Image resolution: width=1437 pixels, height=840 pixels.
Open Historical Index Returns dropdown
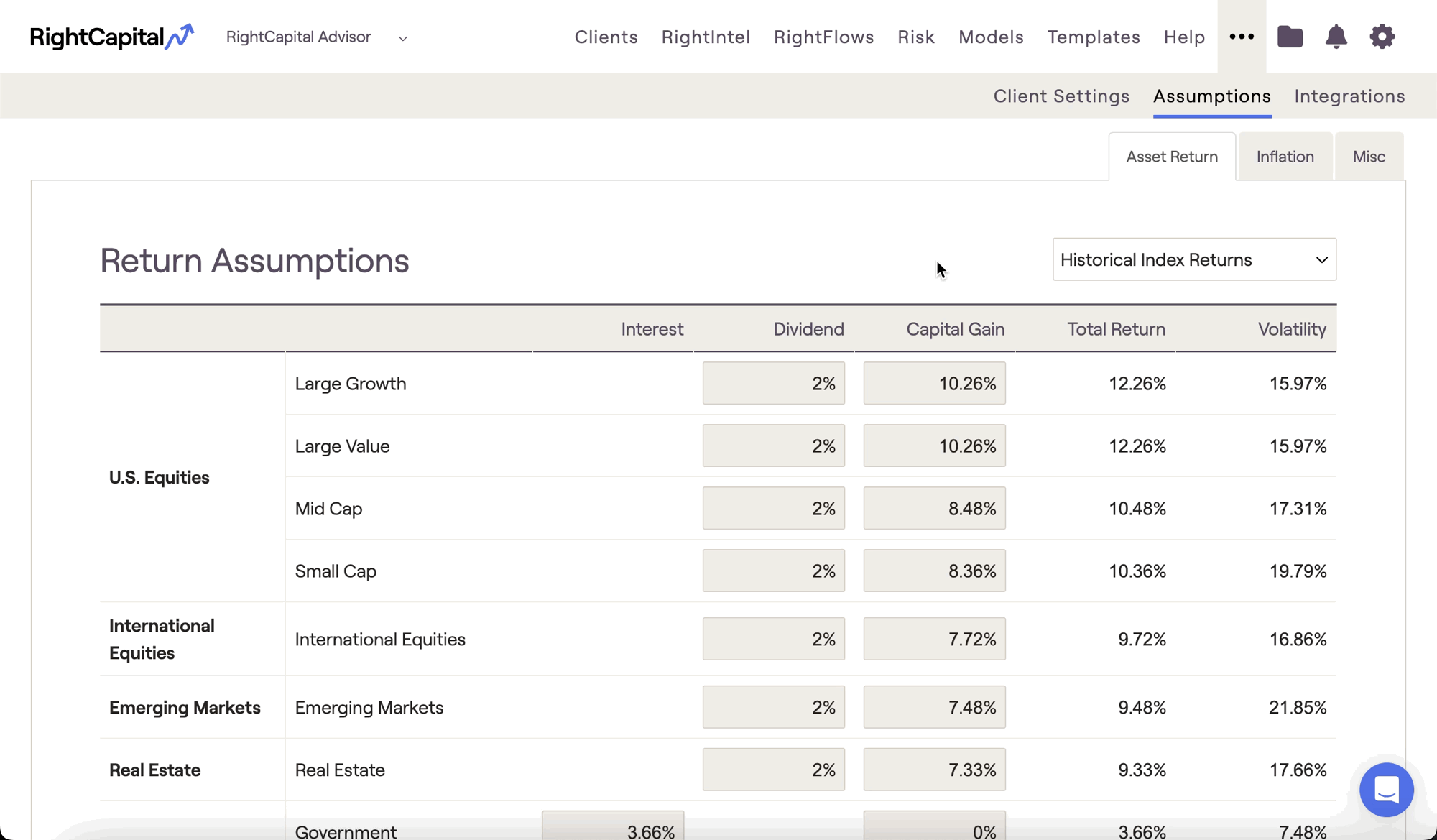[x=1194, y=259]
